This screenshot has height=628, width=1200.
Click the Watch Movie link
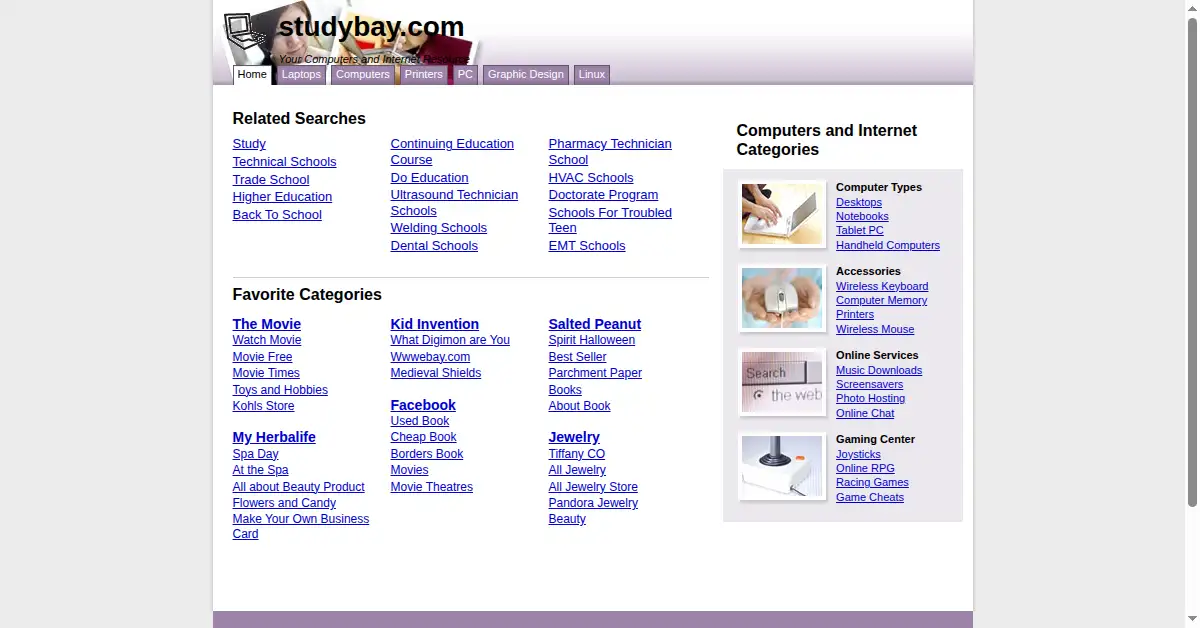pyautogui.click(x=267, y=340)
